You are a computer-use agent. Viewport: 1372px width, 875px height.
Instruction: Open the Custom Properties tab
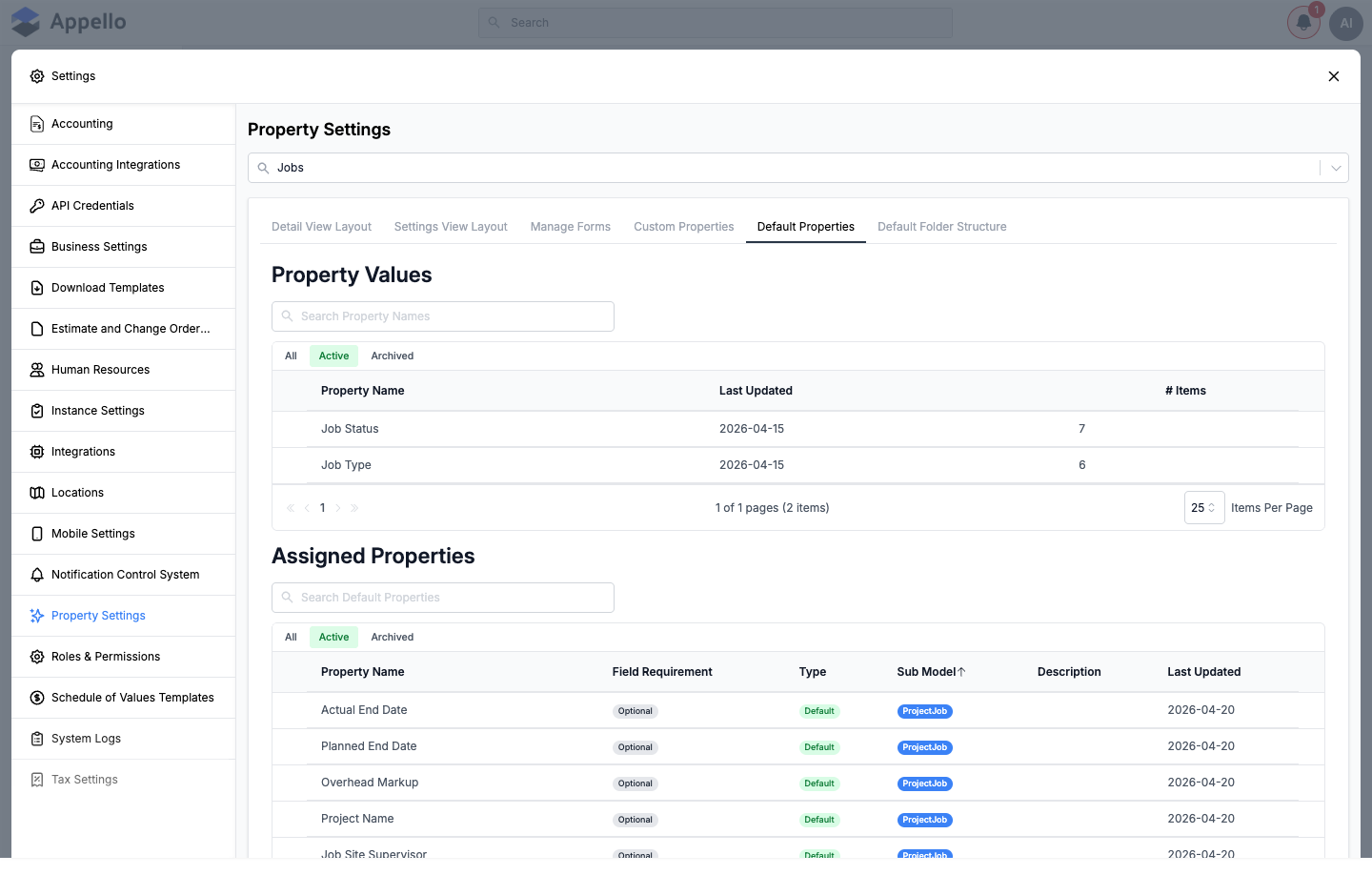tap(684, 227)
